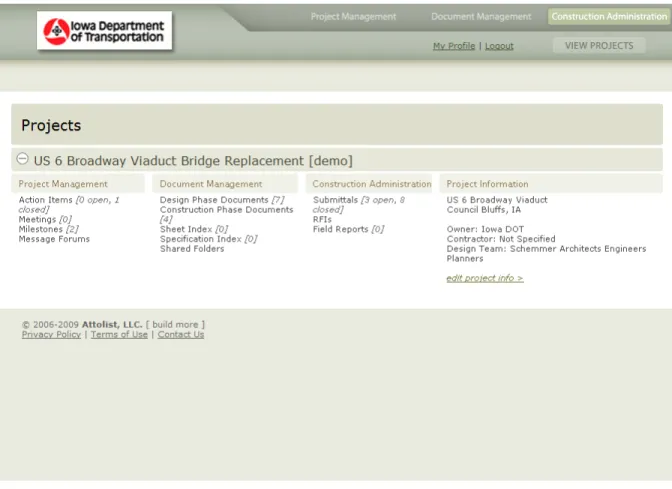The height and width of the screenshot is (489, 672).
Task: Click the Attolist, LLC. footer text
Action: pyautogui.click(x=112, y=324)
